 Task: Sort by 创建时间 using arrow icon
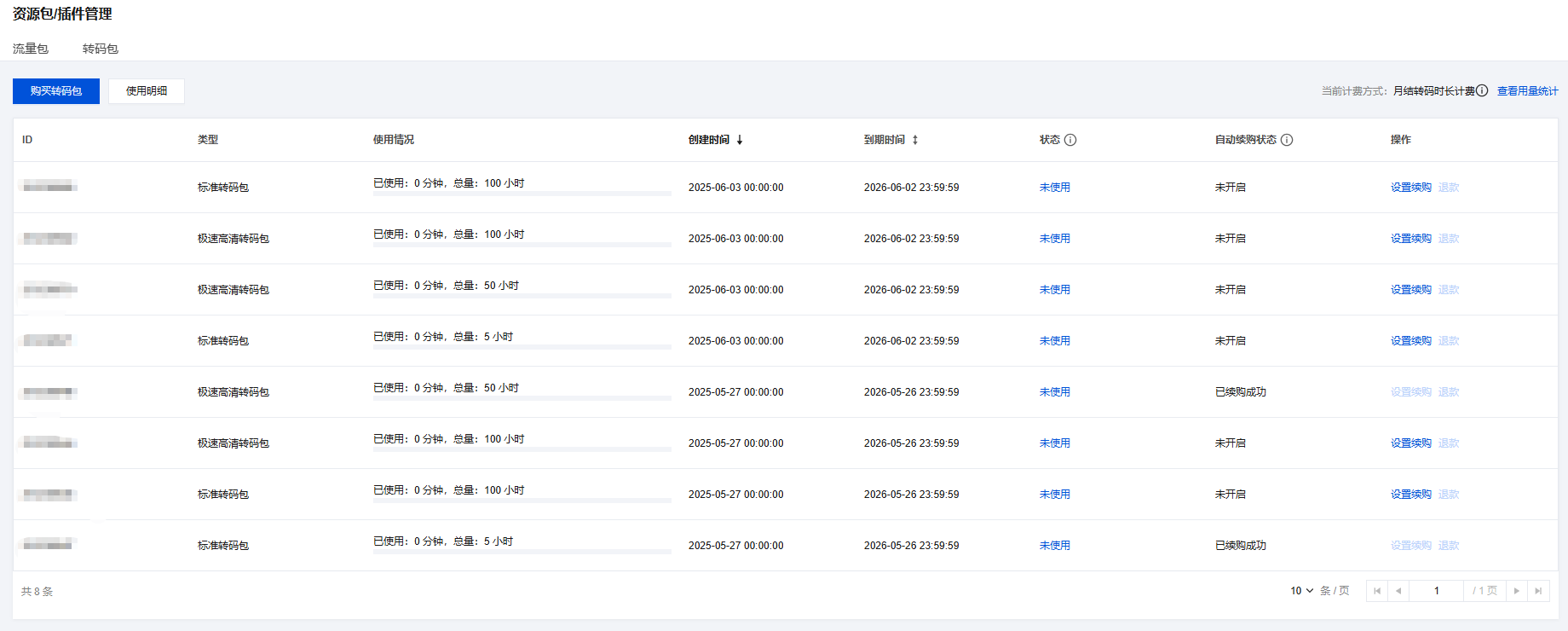[740, 140]
